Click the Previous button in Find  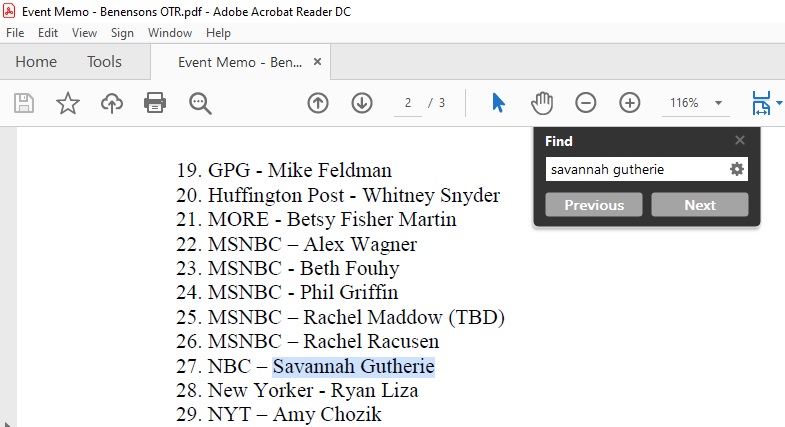tap(594, 205)
